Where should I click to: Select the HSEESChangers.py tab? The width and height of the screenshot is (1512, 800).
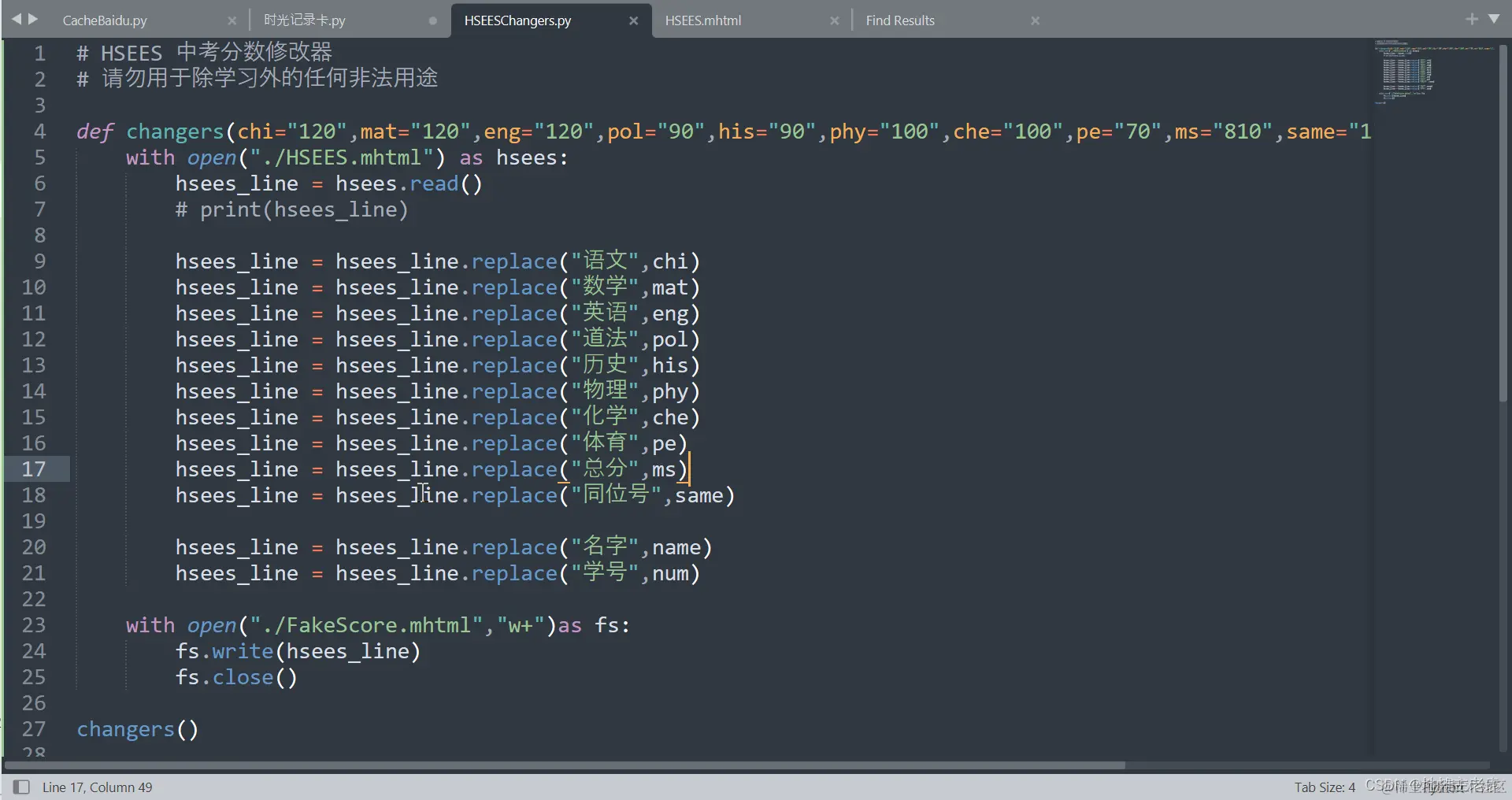[517, 20]
